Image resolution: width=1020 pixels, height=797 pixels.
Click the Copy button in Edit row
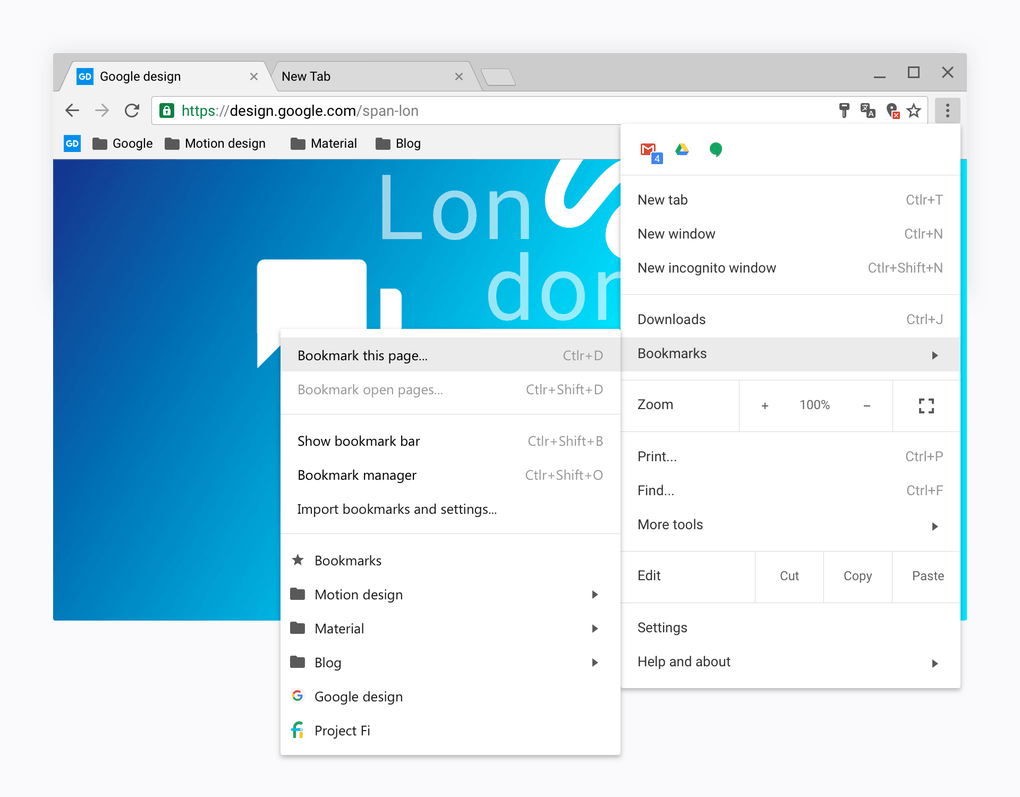(x=857, y=576)
